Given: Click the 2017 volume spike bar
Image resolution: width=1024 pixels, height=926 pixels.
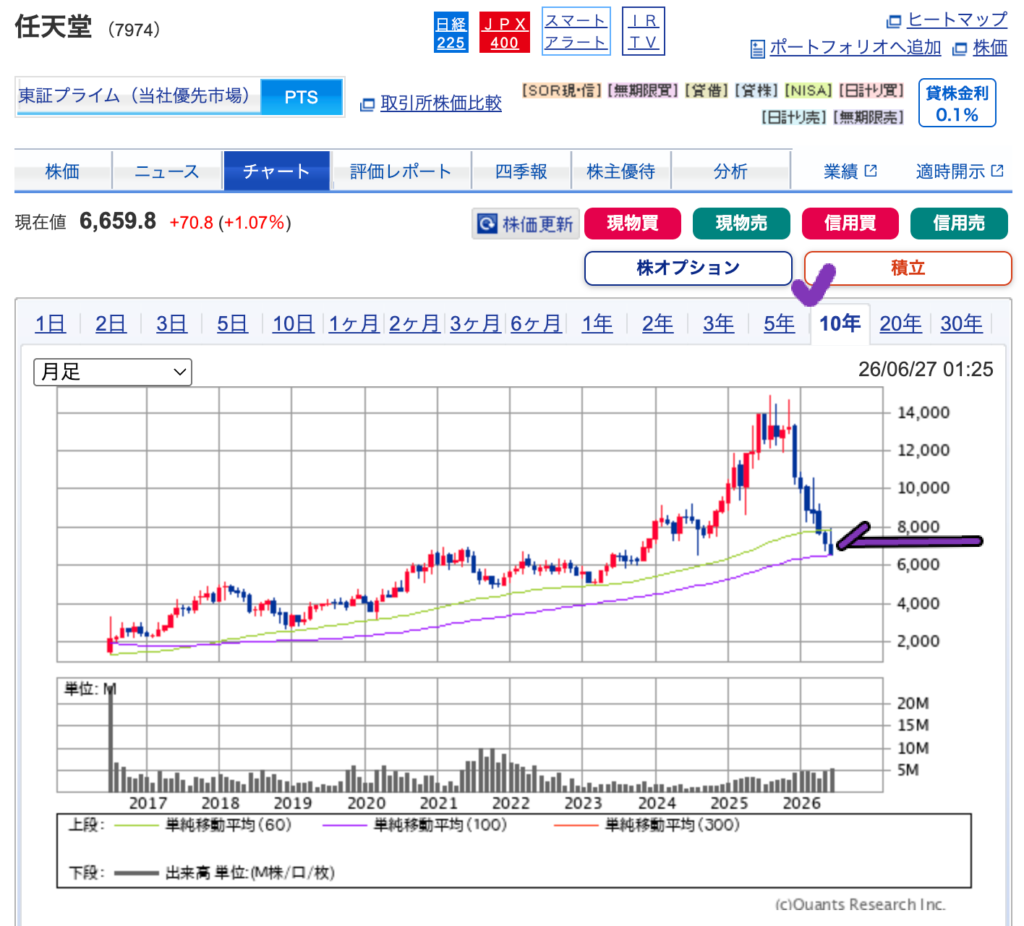Looking at the screenshot, I should (x=111, y=738).
